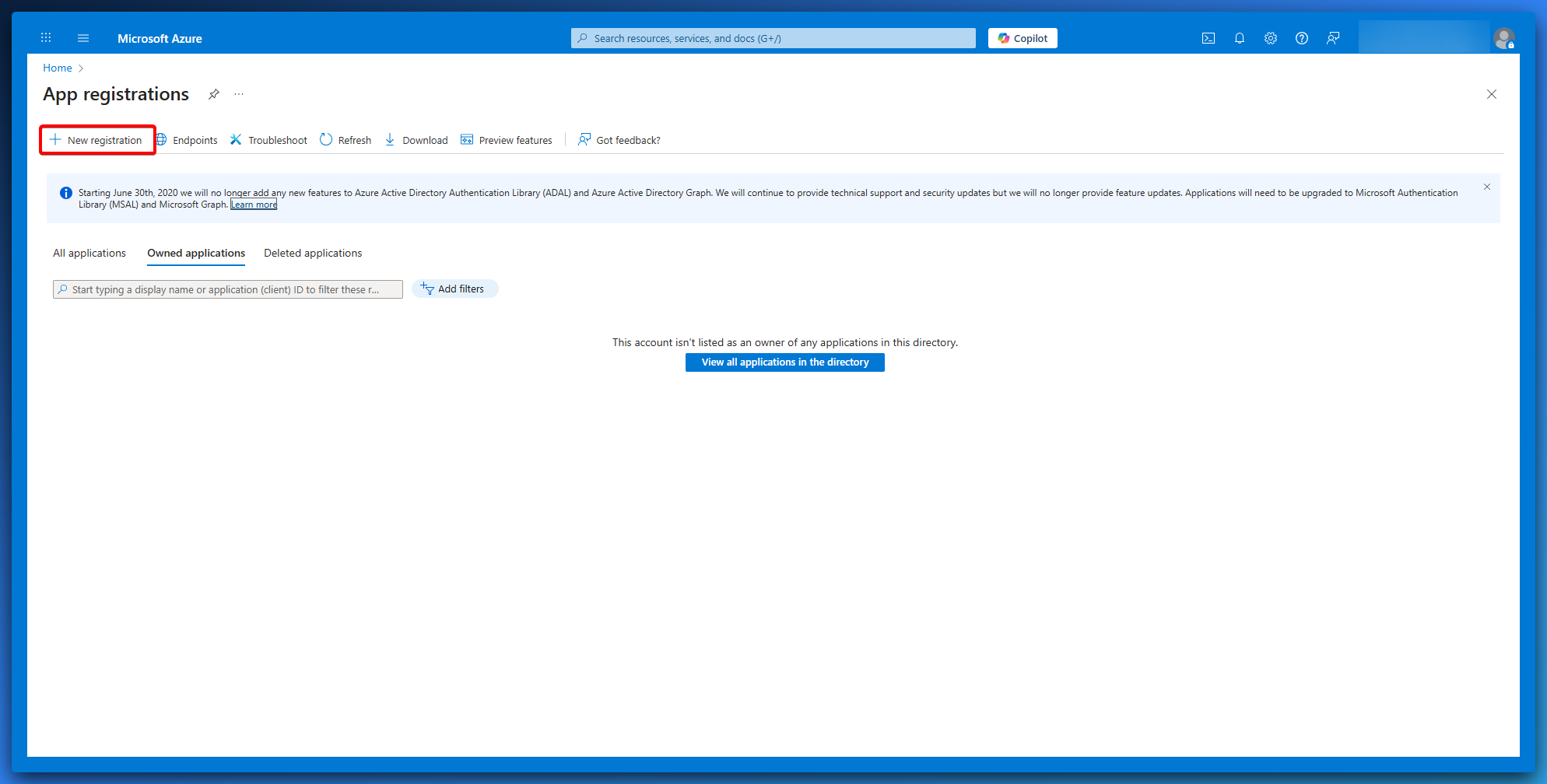The height and width of the screenshot is (784, 1547).
Task: Open the notifications bell
Action: click(1240, 38)
